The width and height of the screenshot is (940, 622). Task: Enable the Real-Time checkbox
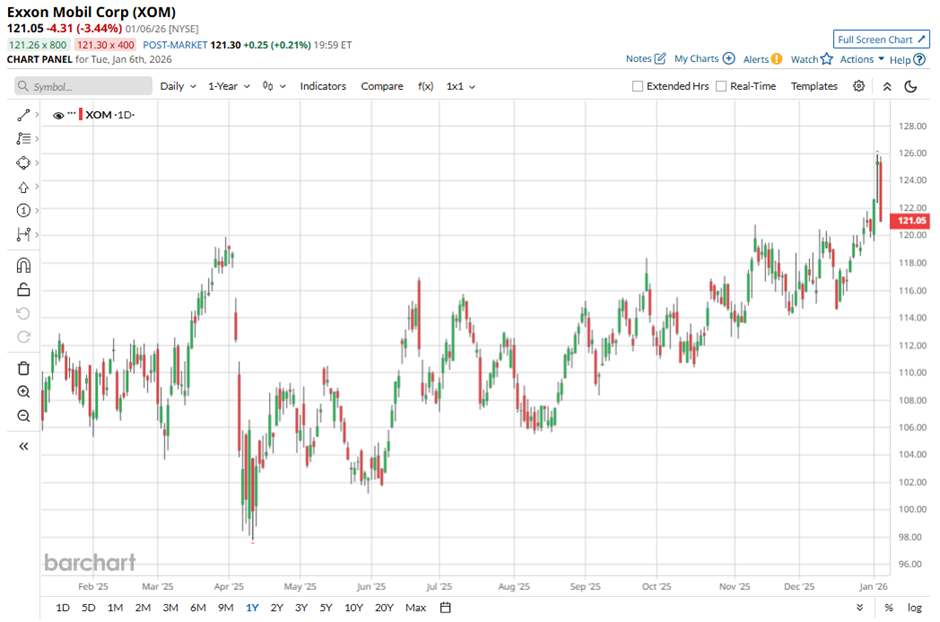[721, 86]
